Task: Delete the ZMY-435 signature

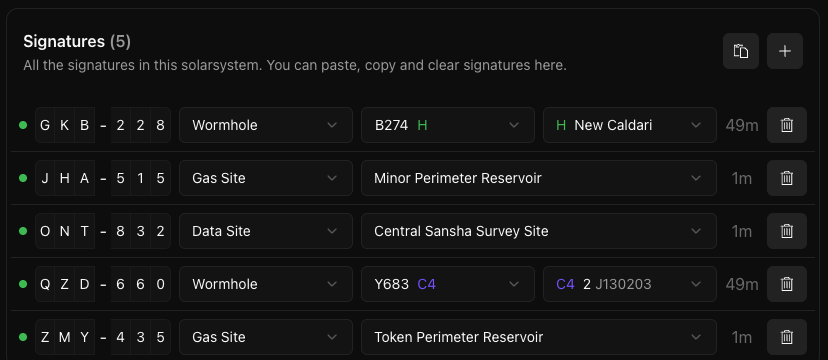Action: point(787,337)
